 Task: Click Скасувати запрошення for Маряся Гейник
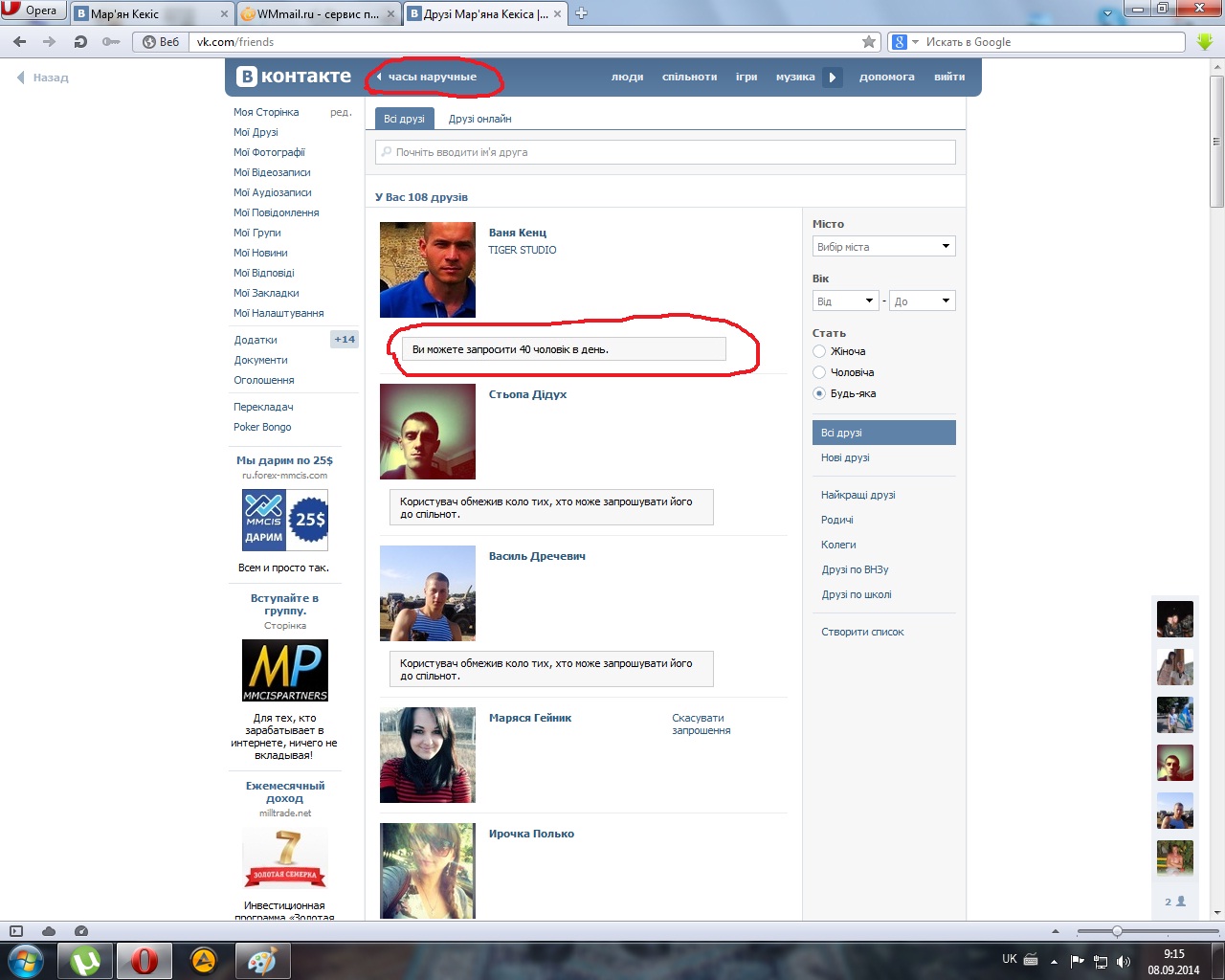[x=702, y=724]
